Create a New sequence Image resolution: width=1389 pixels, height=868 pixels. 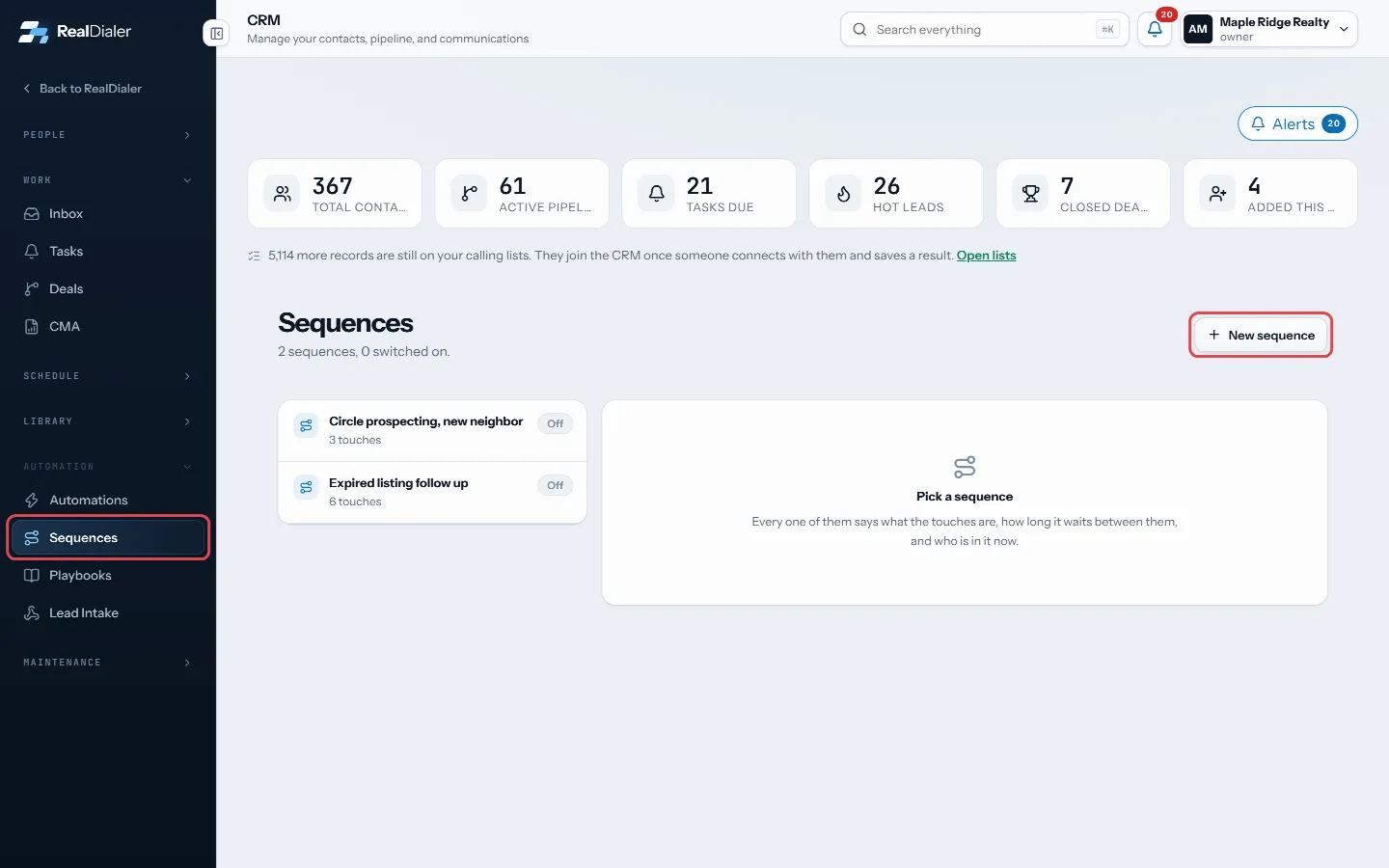(x=1261, y=335)
